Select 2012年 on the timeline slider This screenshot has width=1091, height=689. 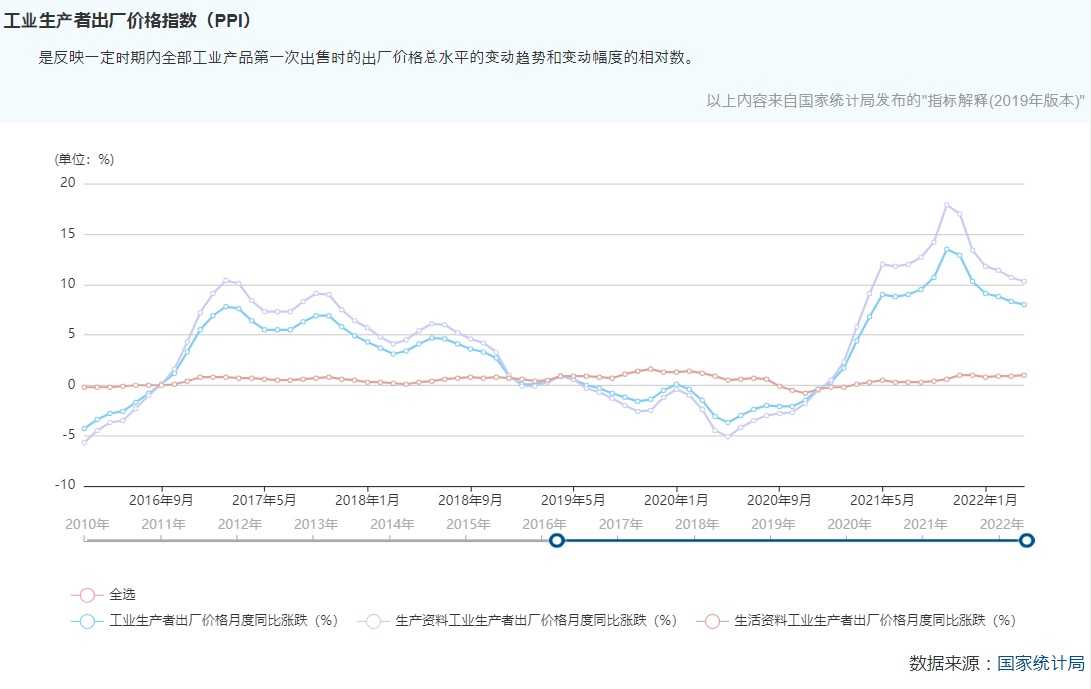tap(239, 524)
